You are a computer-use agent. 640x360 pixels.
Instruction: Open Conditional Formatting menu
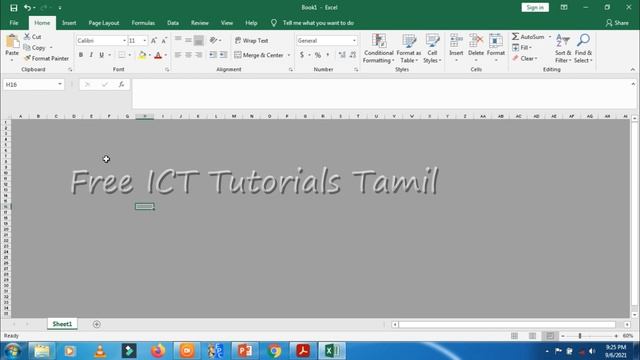(x=378, y=49)
